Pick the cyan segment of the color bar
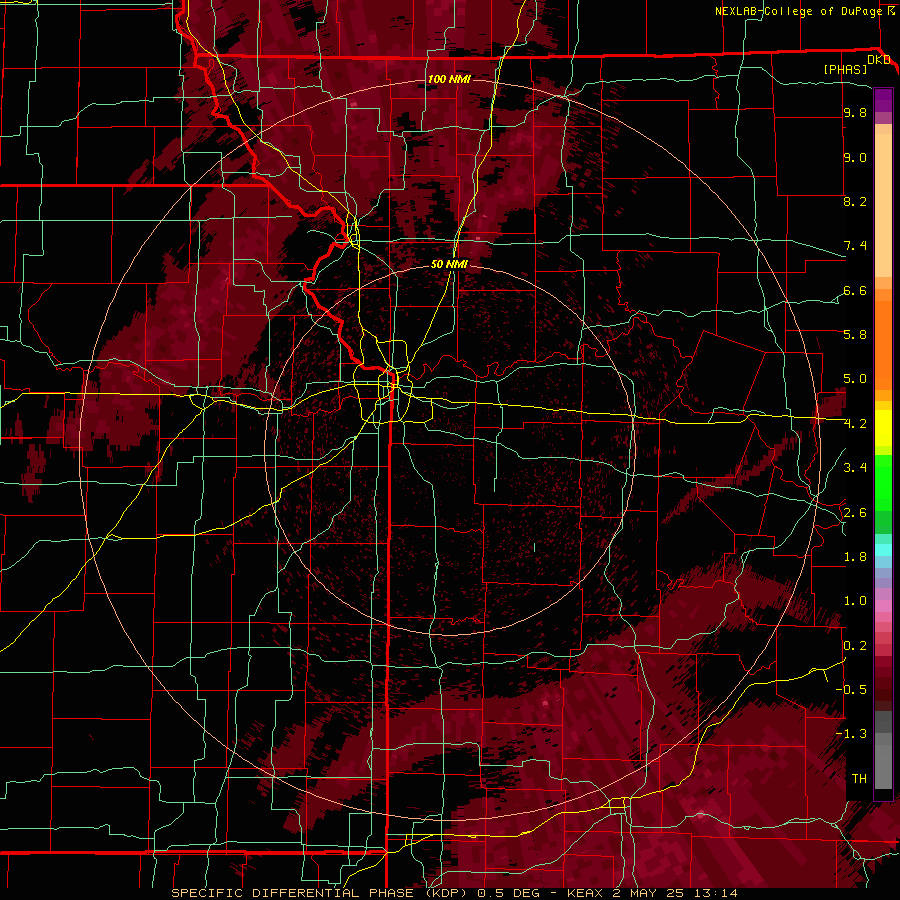The image size is (900, 900). 883,550
